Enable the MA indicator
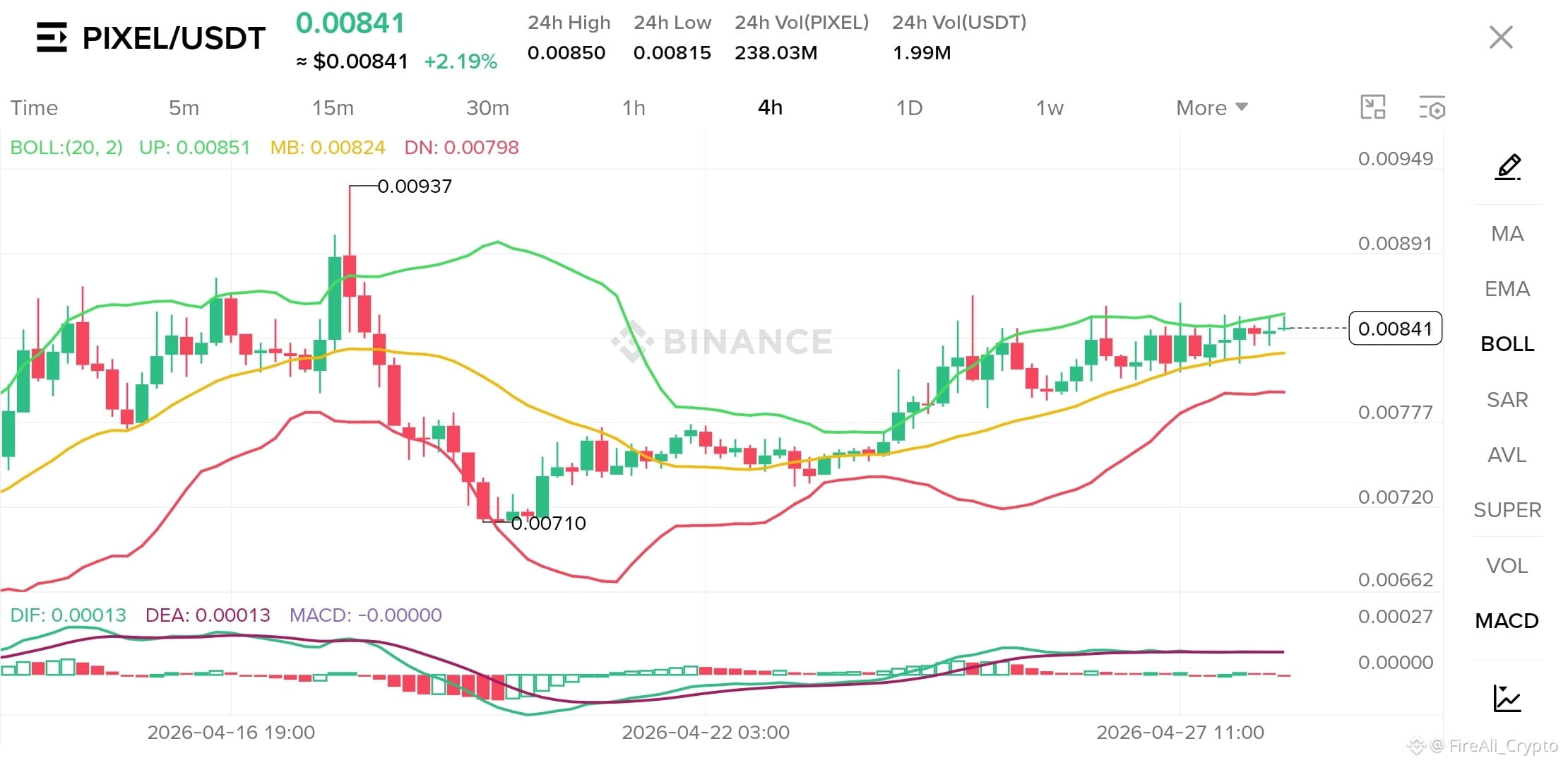1568x763 pixels. [1507, 233]
